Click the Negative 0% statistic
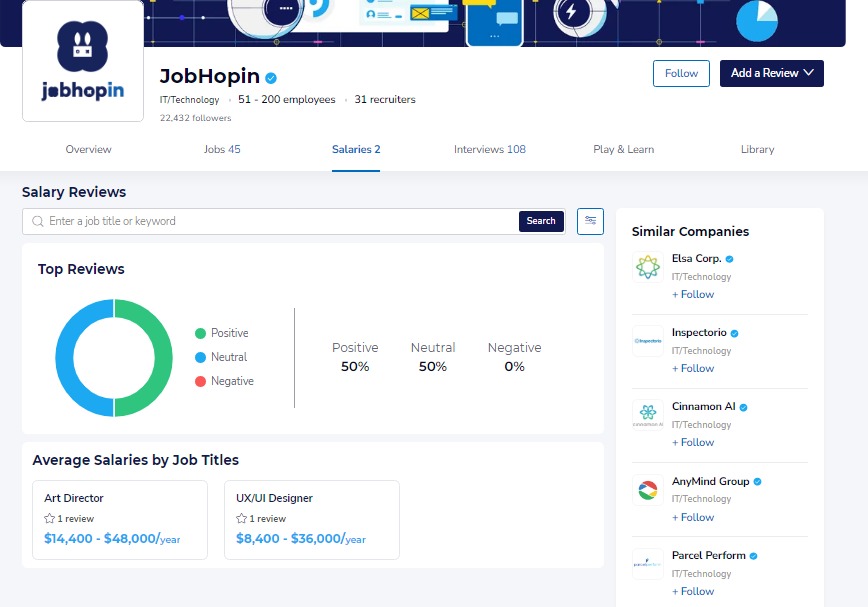 coord(514,357)
